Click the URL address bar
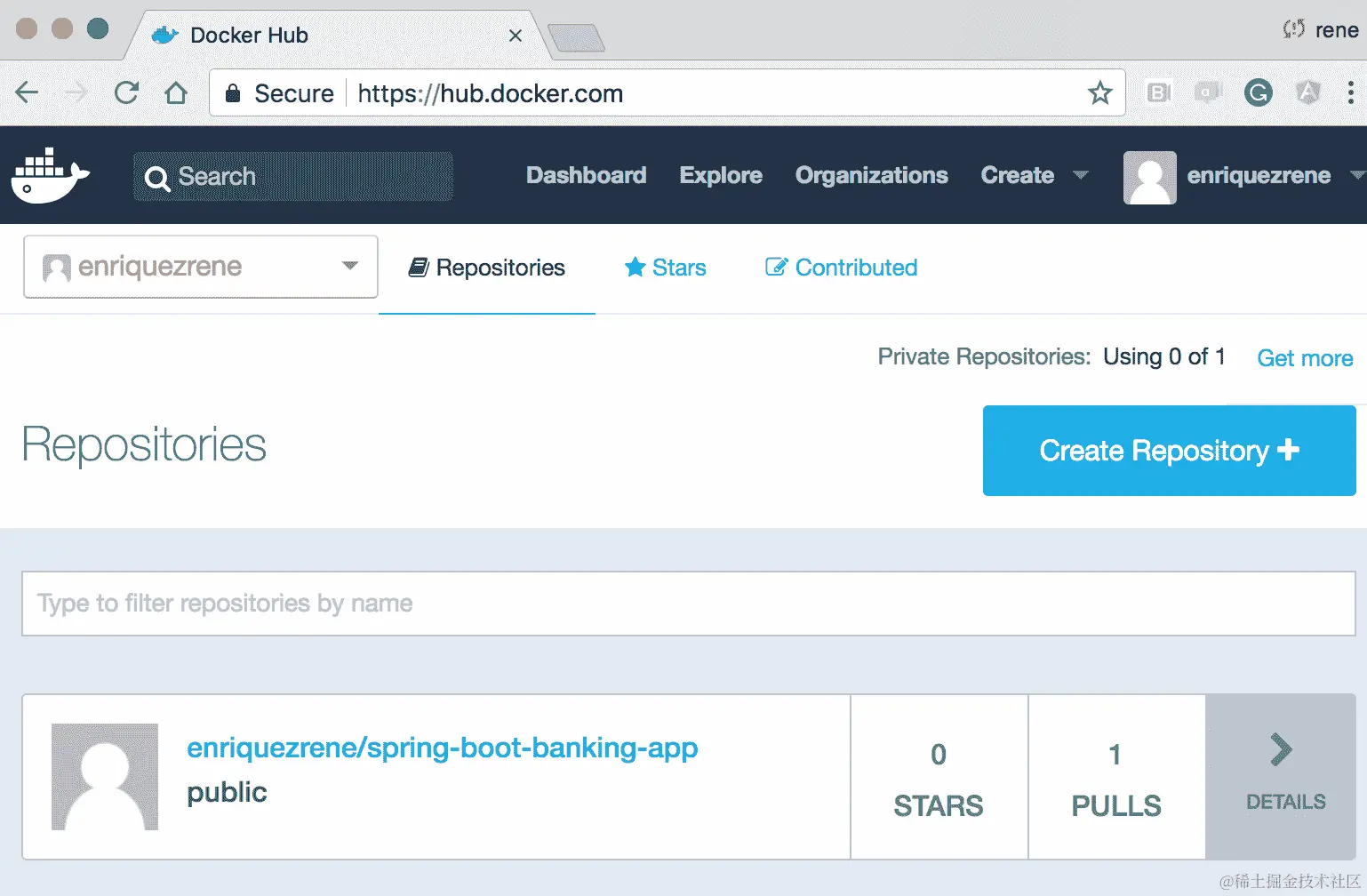Screen dimensions: 1367x896 [668, 92]
